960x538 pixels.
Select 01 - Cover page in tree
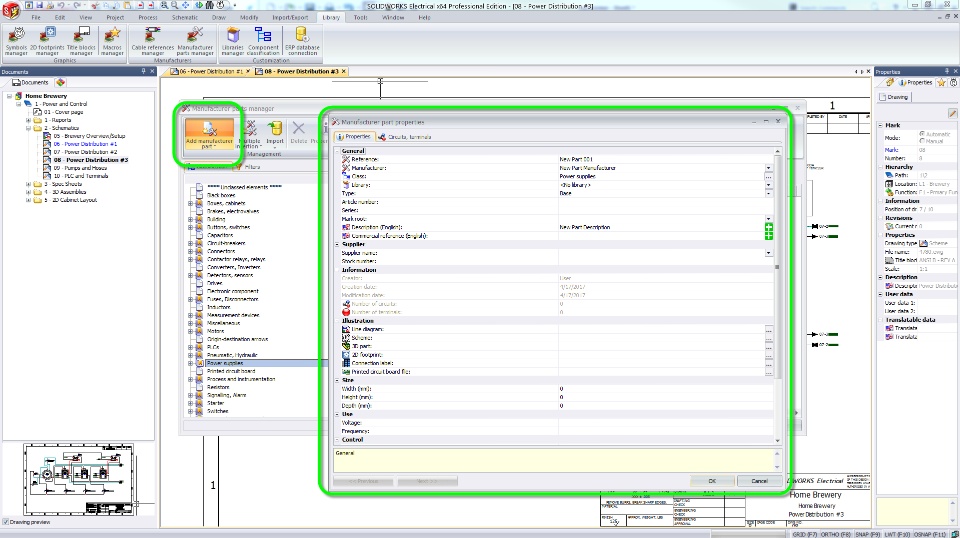(63, 112)
